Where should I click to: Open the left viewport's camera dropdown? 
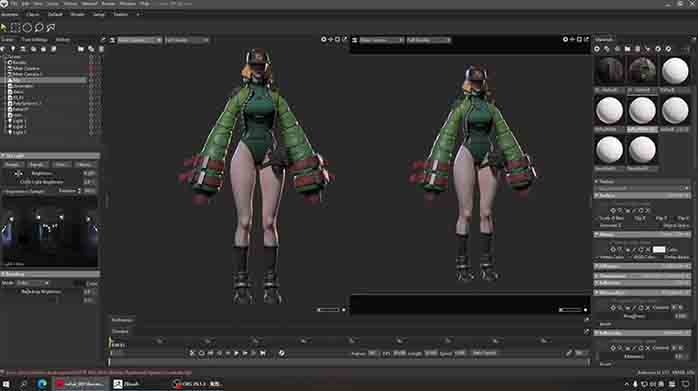pyautogui.click(x=139, y=40)
